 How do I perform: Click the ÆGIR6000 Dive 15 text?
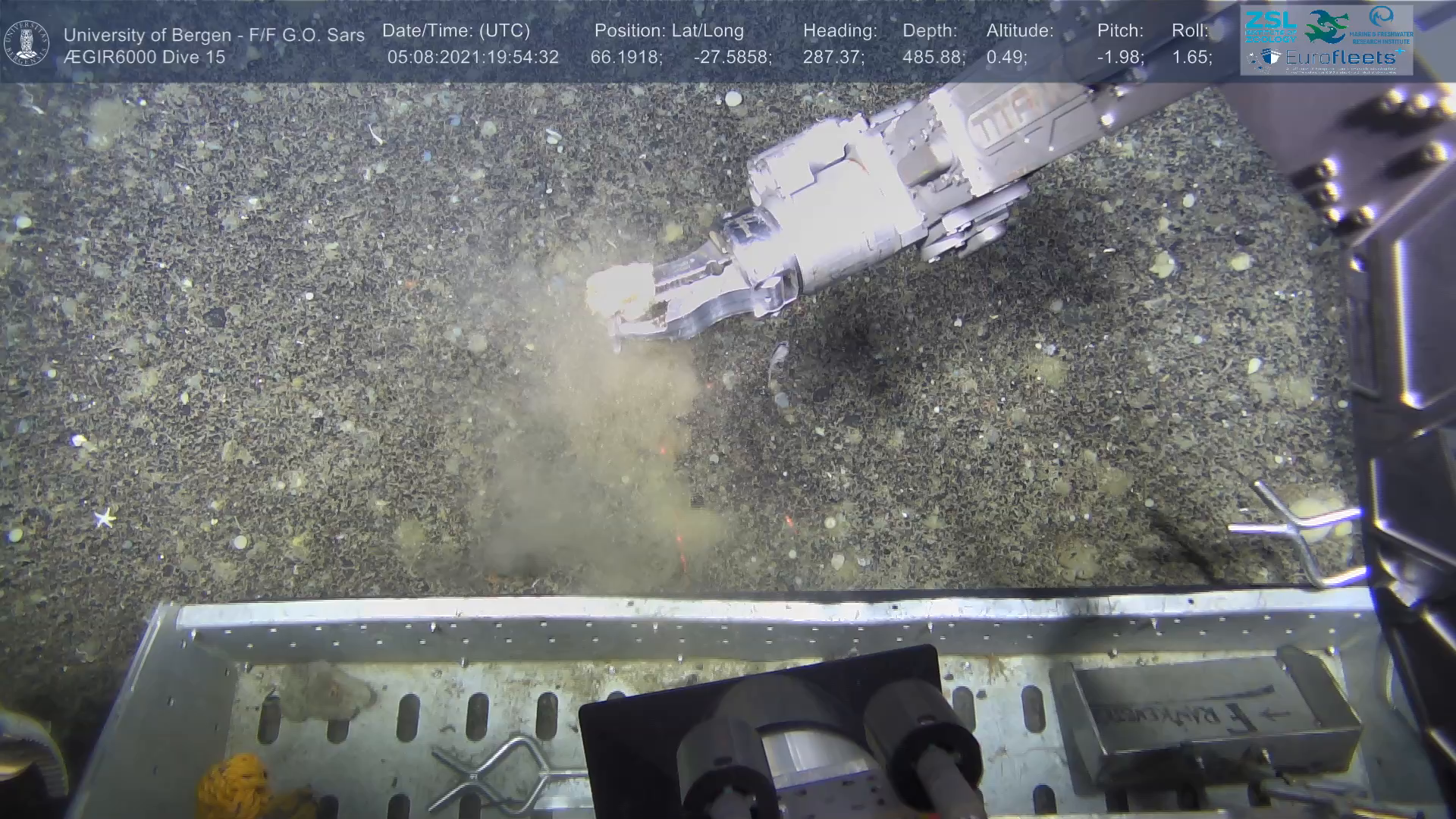144,58
